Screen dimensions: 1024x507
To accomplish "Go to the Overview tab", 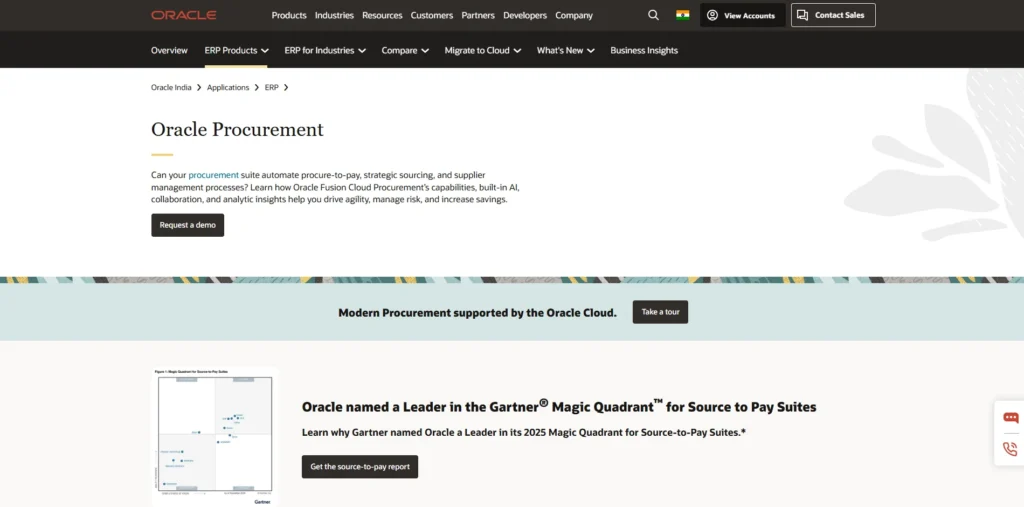I will [x=169, y=50].
